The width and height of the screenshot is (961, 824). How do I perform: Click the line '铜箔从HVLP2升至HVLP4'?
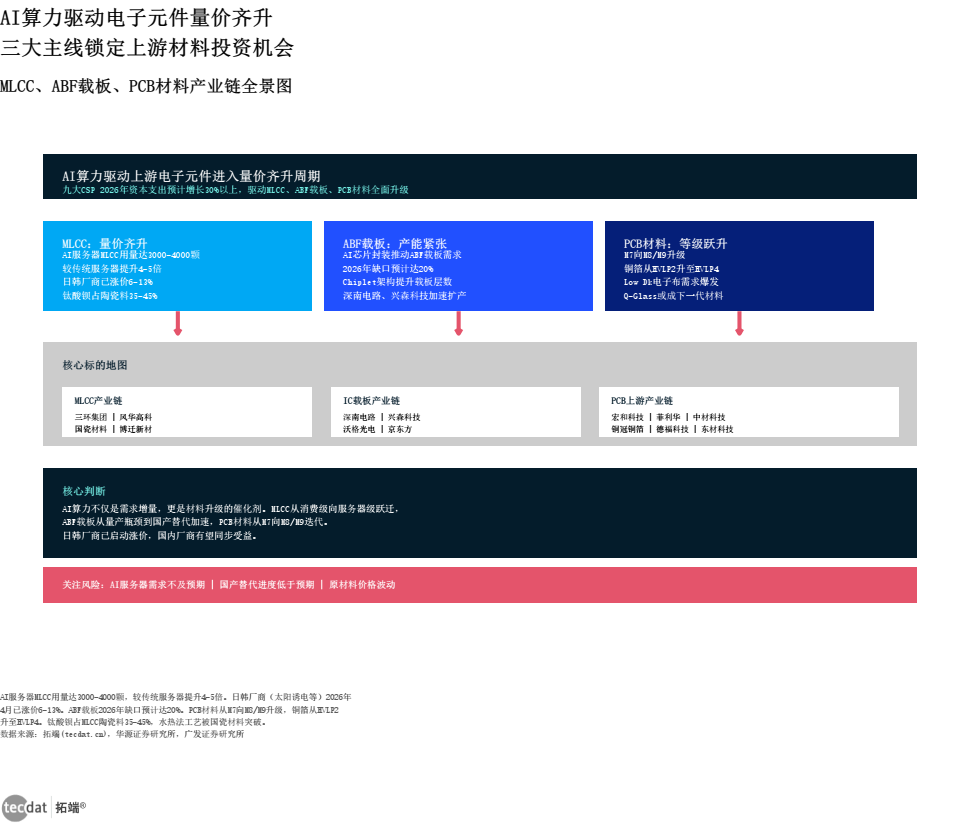pyautogui.click(x=671, y=269)
